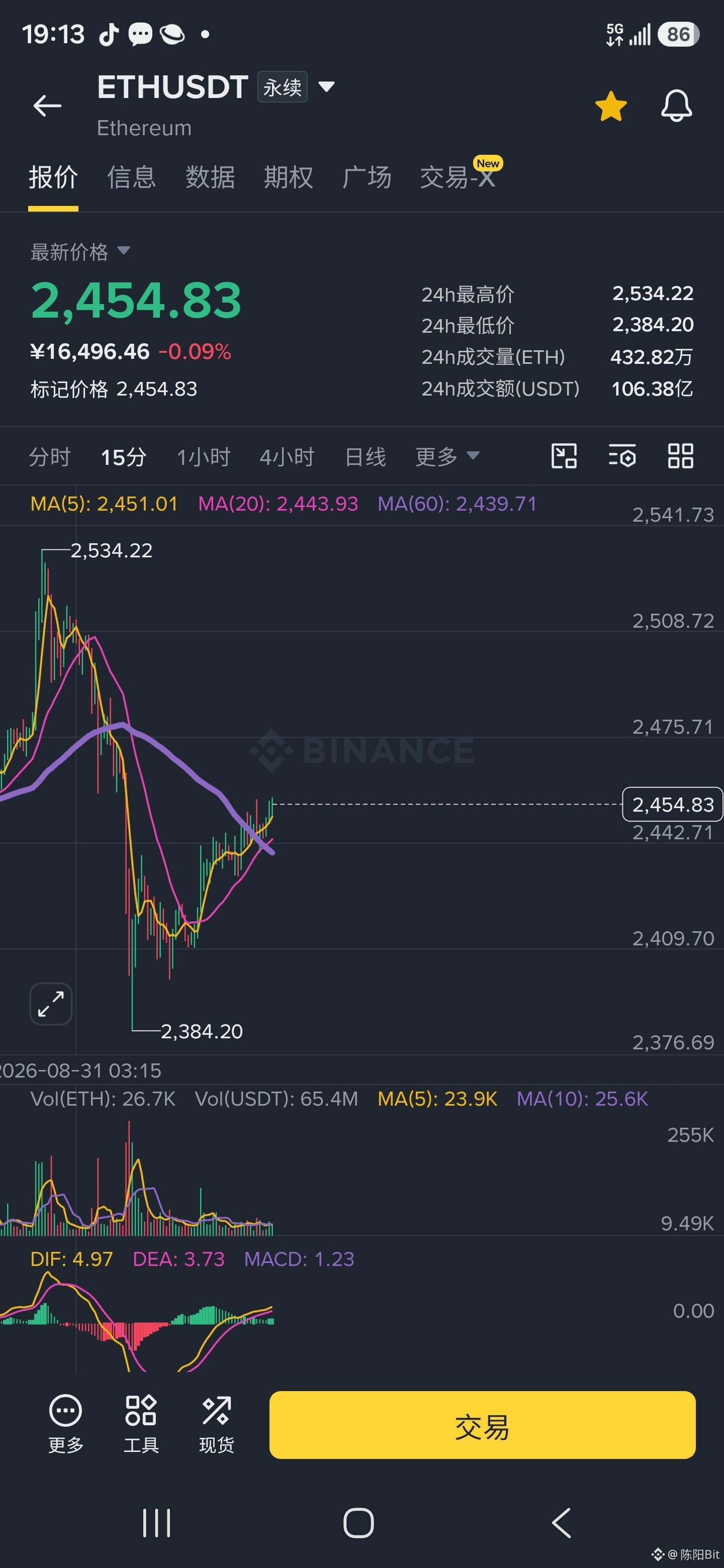
Task: Tap the MA(60): 2,439.71 indicator label
Action: coord(458,504)
